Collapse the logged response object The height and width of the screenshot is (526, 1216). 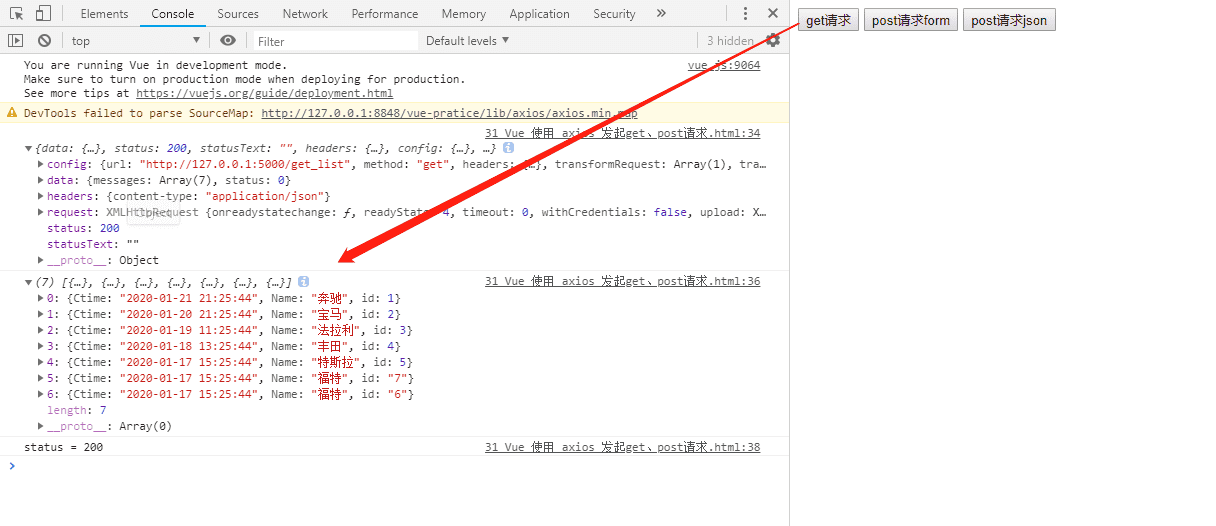point(28,148)
